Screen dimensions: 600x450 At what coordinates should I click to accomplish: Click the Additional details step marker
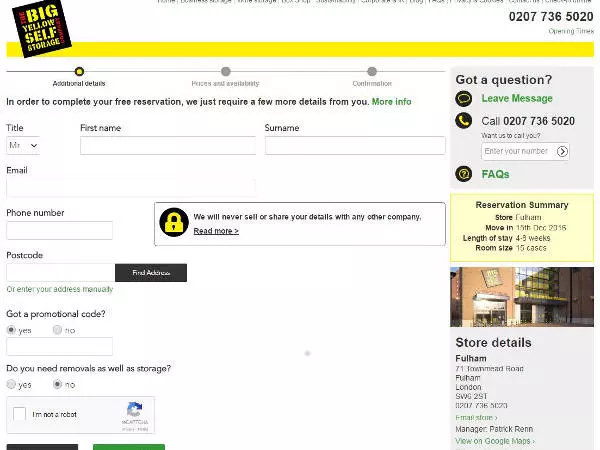[79, 71]
